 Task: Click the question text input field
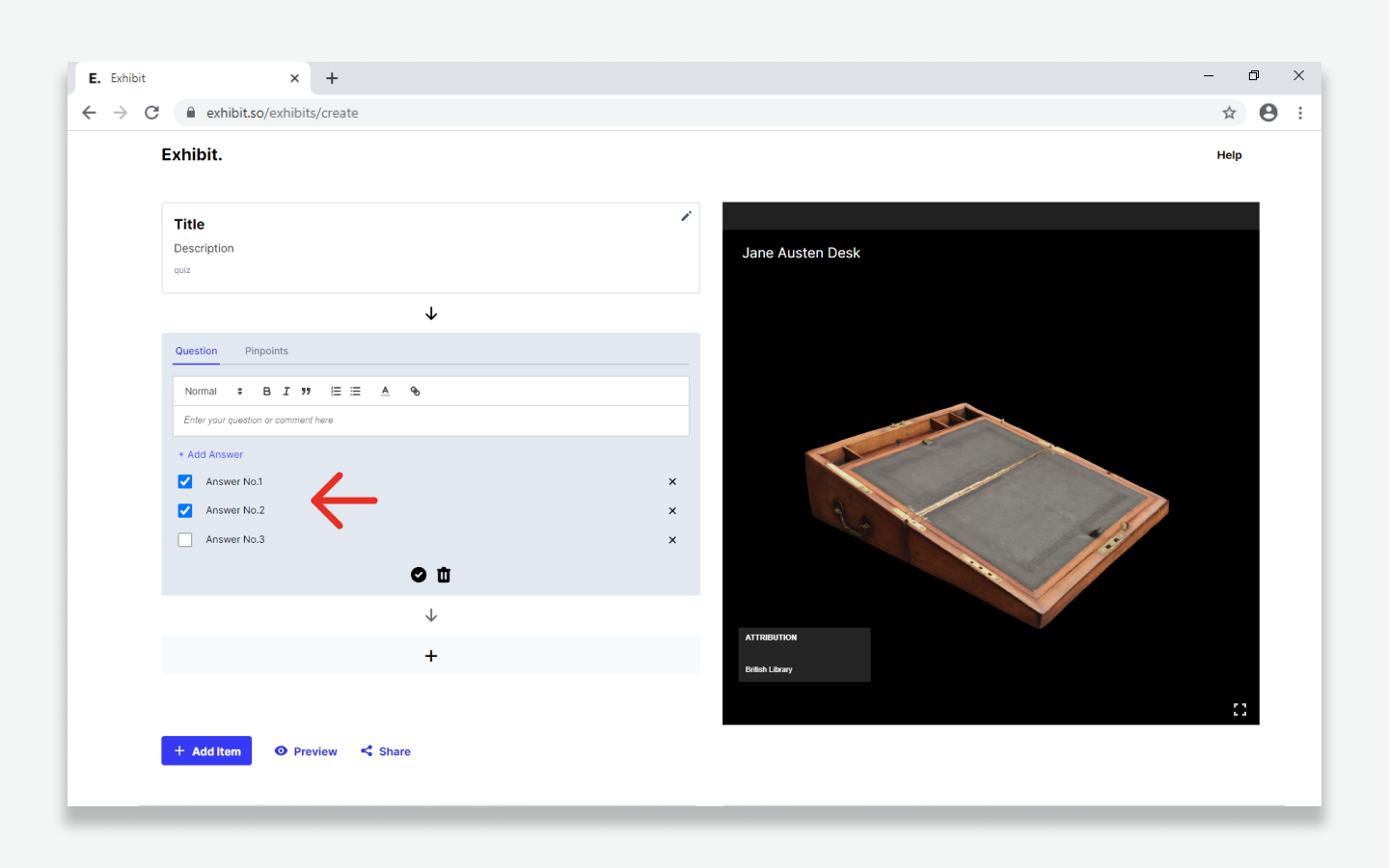[x=430, y=420]
